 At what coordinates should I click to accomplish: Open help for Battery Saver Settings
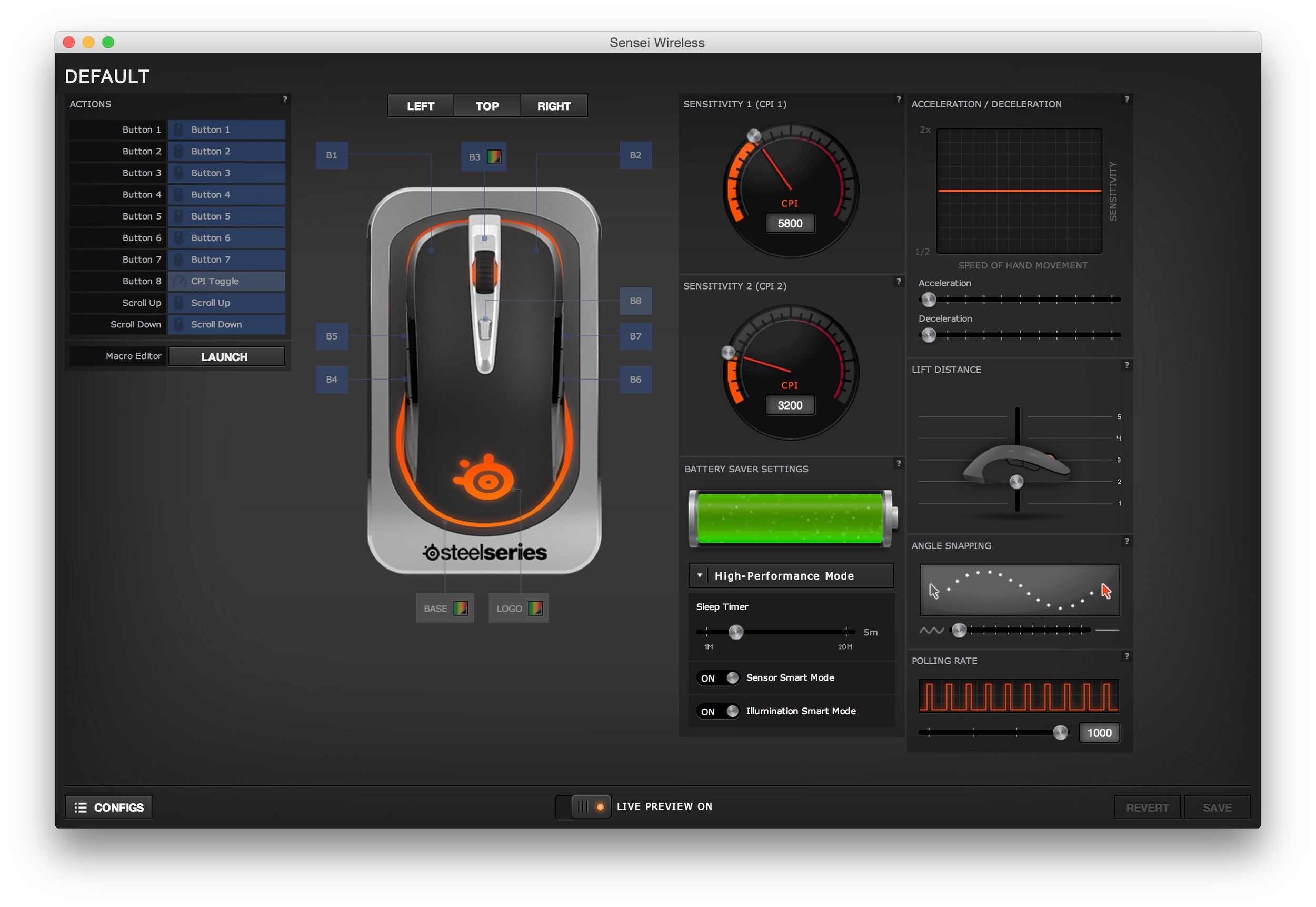(899, 463)
